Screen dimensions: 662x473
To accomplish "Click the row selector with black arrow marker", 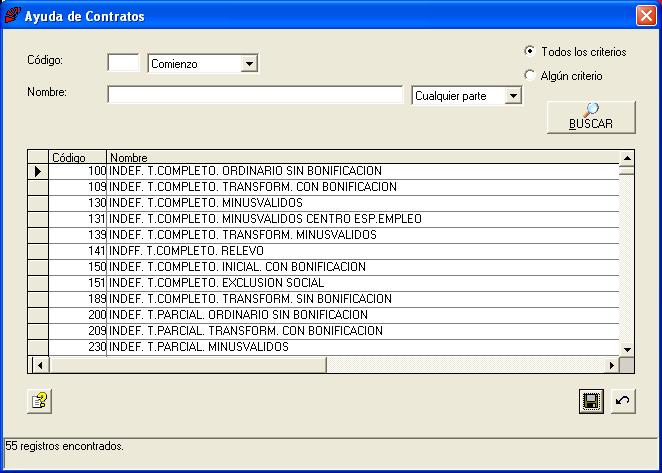I will [38, 171].
